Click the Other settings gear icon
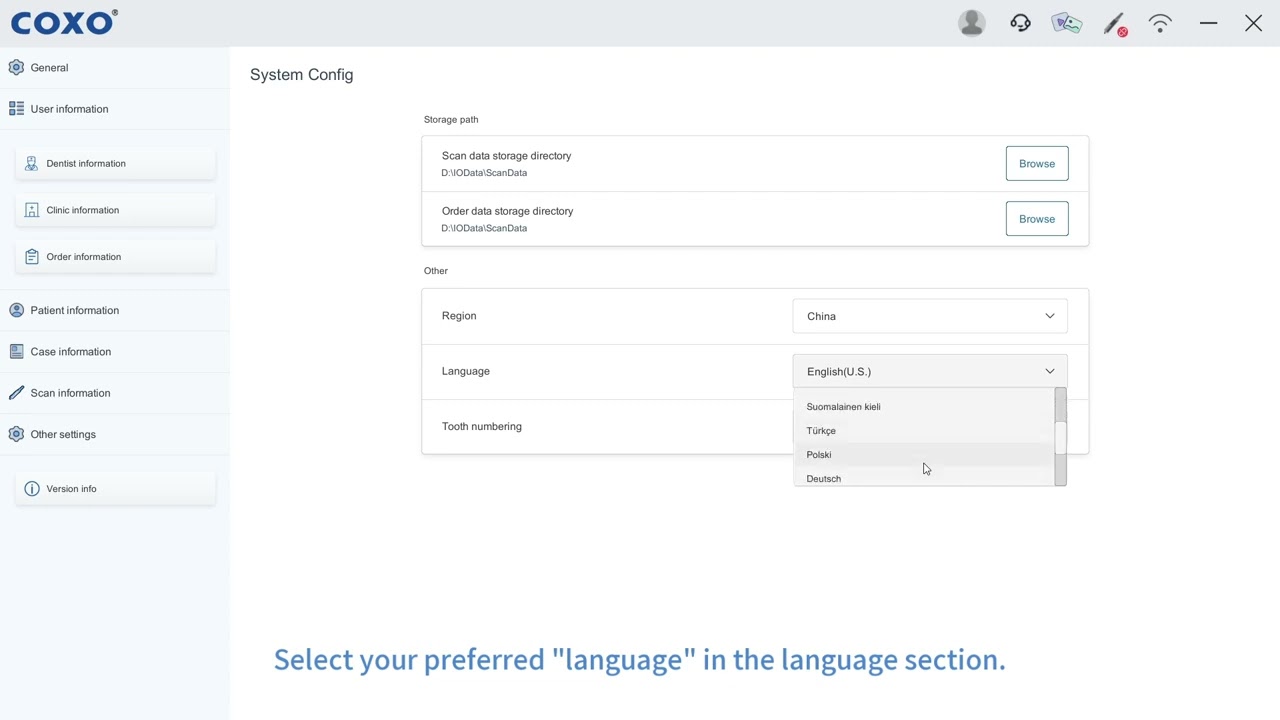Screen dimensions: 1280x720 click(x=16, y=434)
